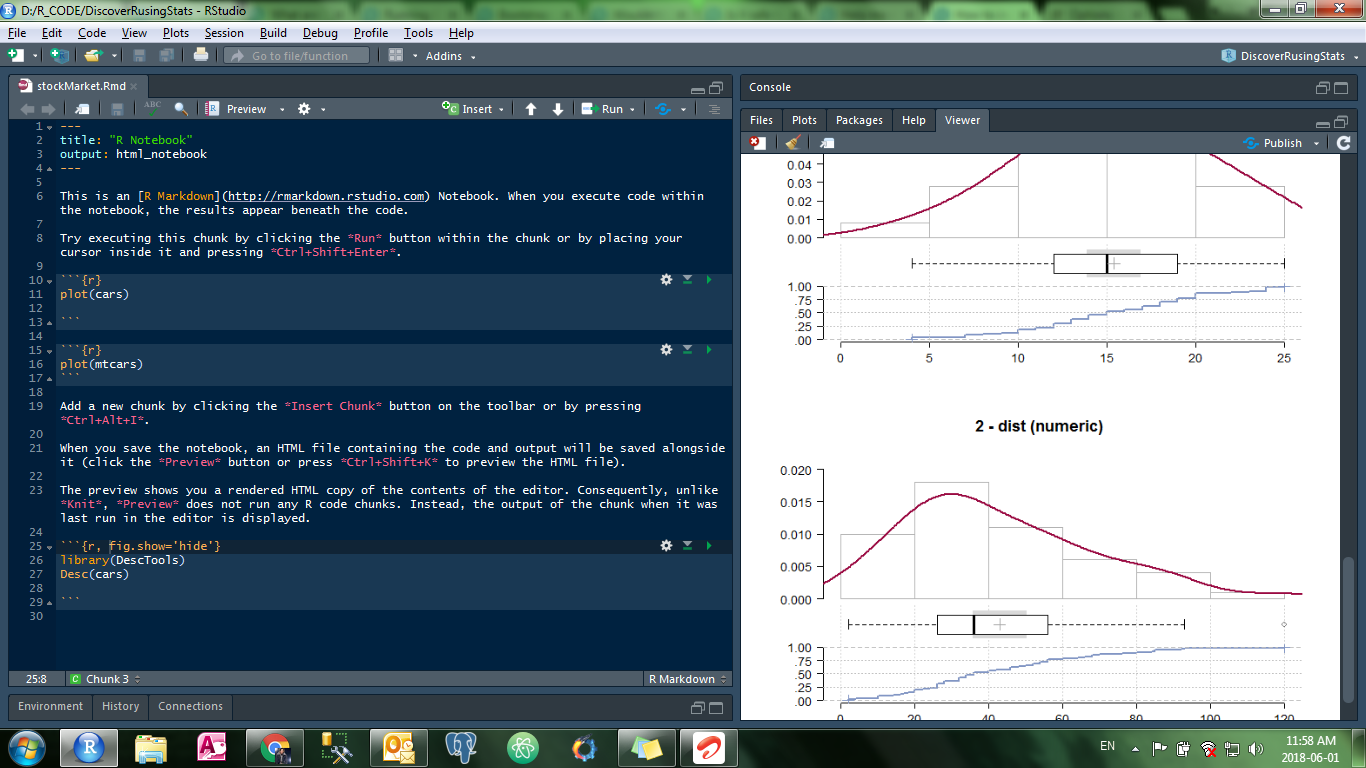The height and width of the screenshot is (768, 1366).
Task: Create a new project via toolbar icon
Action: (61, 55)
